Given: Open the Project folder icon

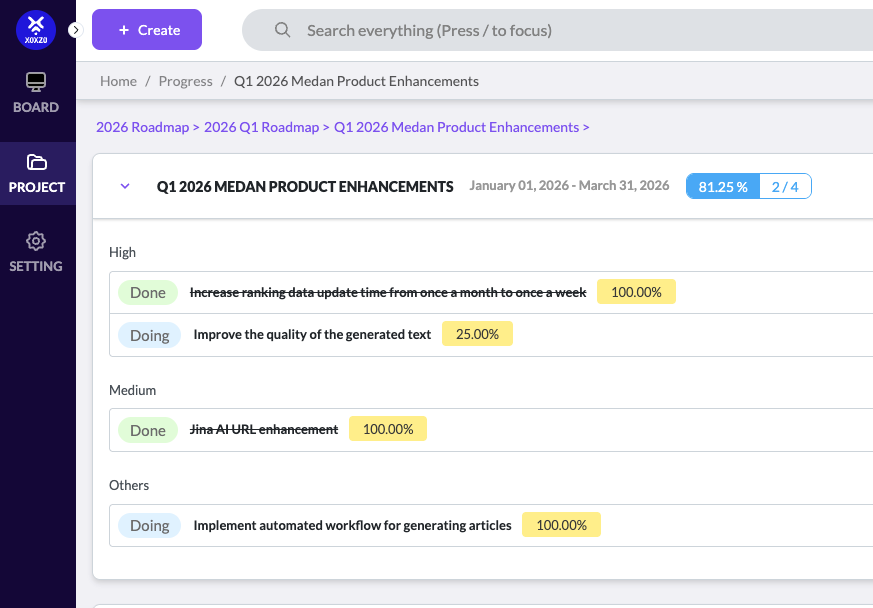Looking at the screenshot, I should (37, 162).
